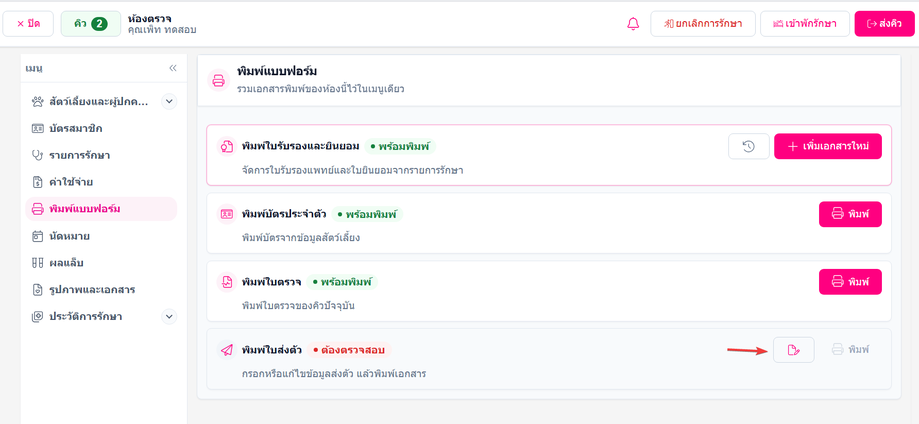Click พิมพ์ button for พิมพ์ใบตรวจ
The width and height of the screenshot is (919, 424).
(x=850, y=282)
